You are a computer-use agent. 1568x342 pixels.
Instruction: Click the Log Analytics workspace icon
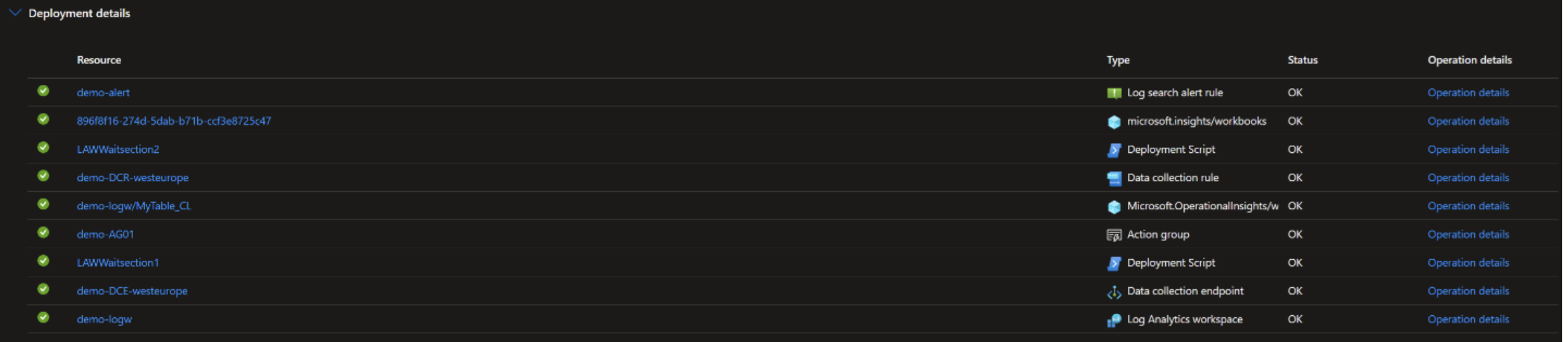click(1114, 320)
